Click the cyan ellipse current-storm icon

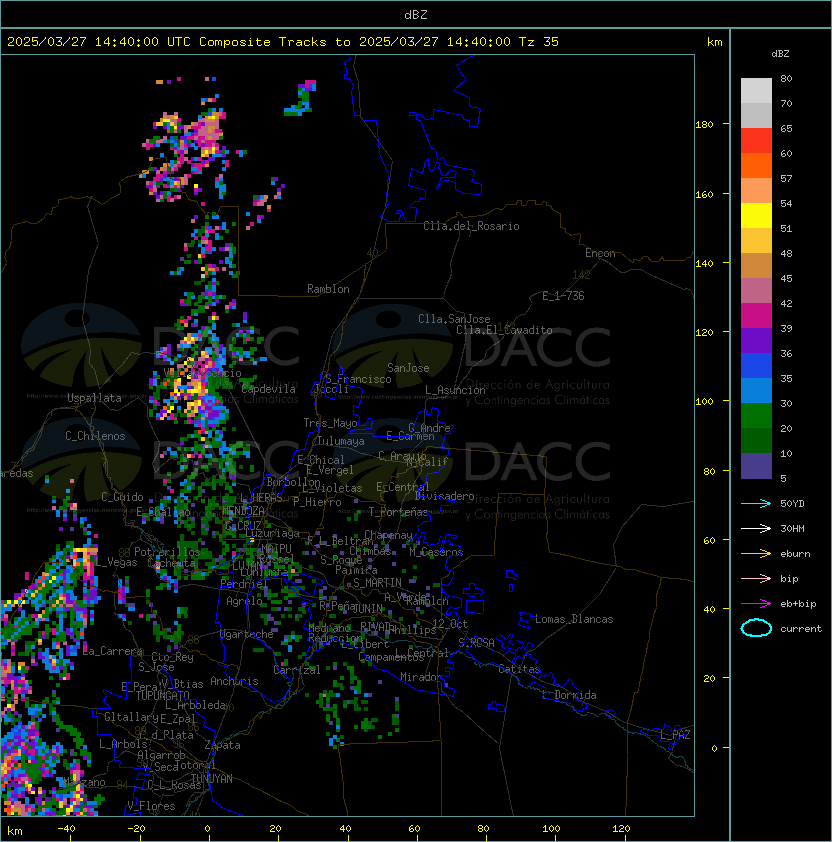tap(756, 628)
